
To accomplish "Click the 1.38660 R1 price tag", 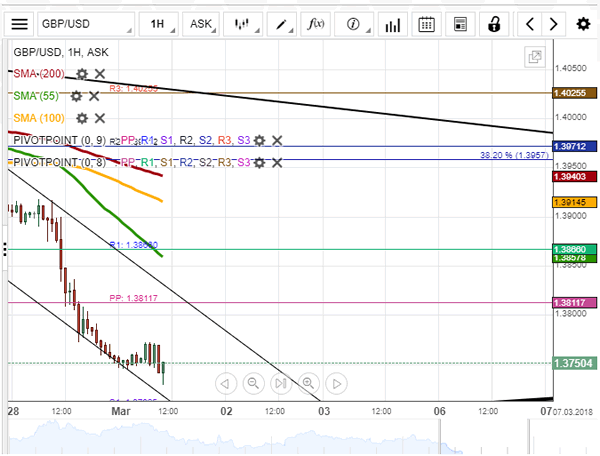I will [x=574, y=249].
